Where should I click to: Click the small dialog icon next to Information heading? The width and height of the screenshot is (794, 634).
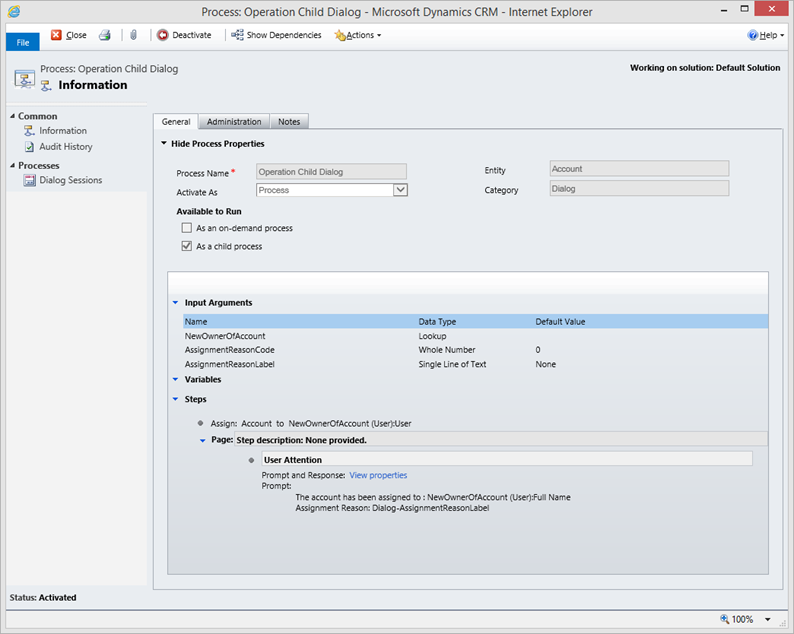coord(46,86)
